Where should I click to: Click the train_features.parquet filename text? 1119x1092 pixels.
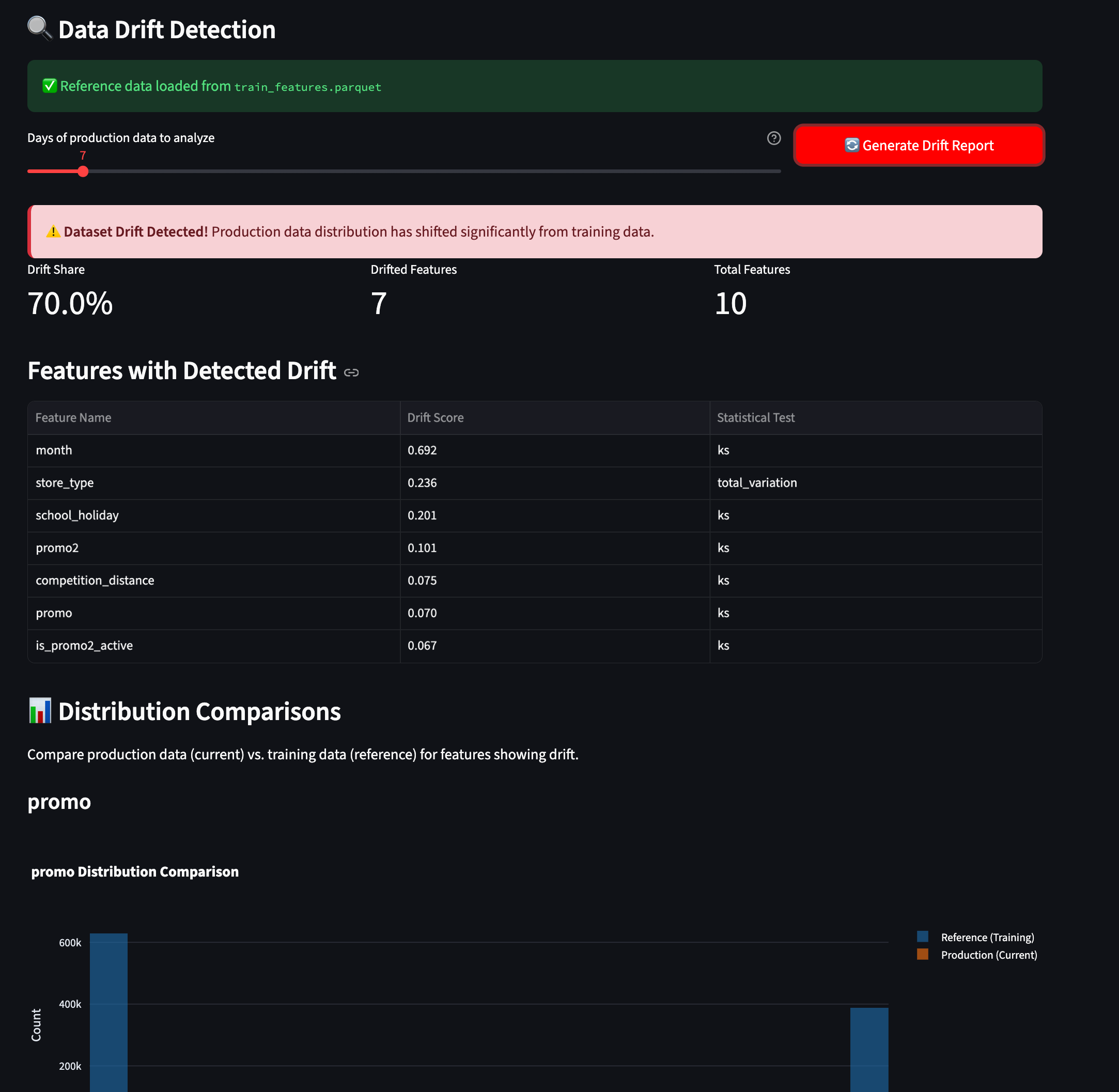pos(307,87)
